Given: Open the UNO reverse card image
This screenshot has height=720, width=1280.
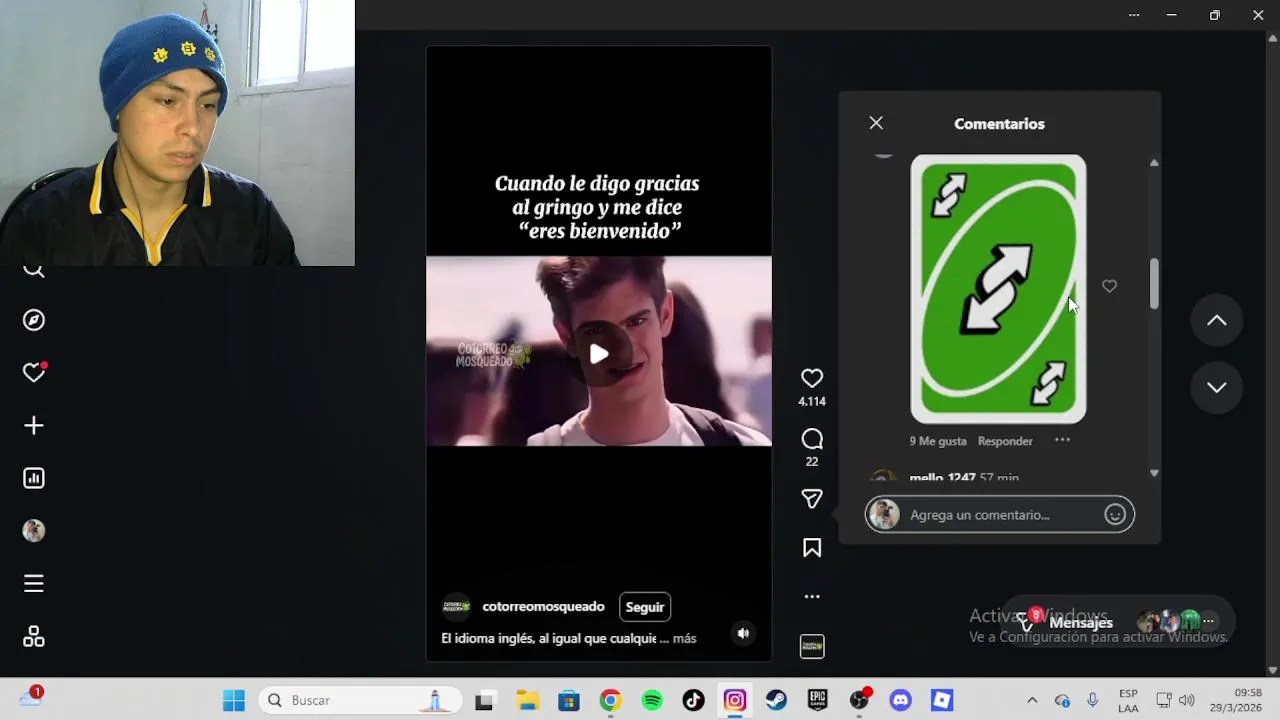Looking at the screenshot, I should [998, 289].
